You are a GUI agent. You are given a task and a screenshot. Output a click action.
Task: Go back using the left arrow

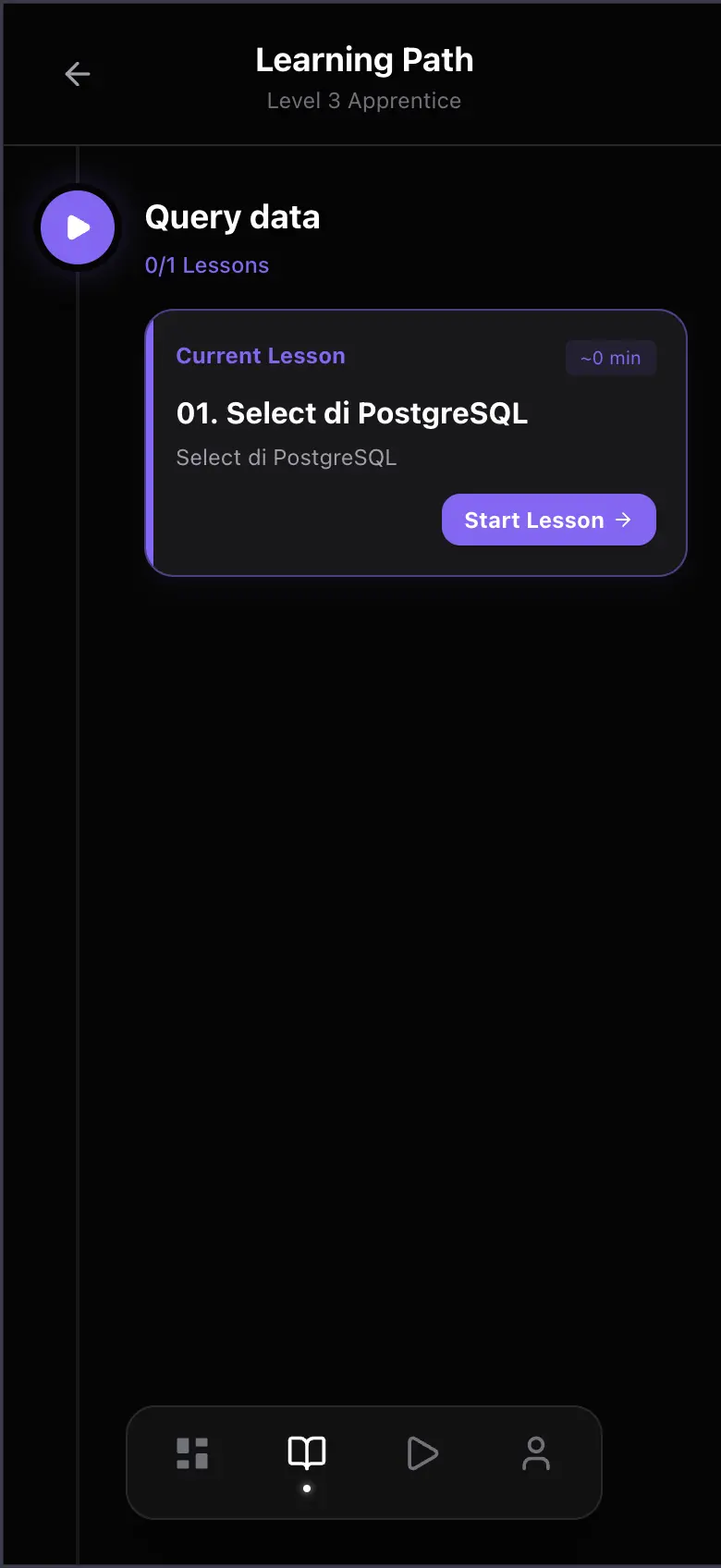[x=78, y=74]
